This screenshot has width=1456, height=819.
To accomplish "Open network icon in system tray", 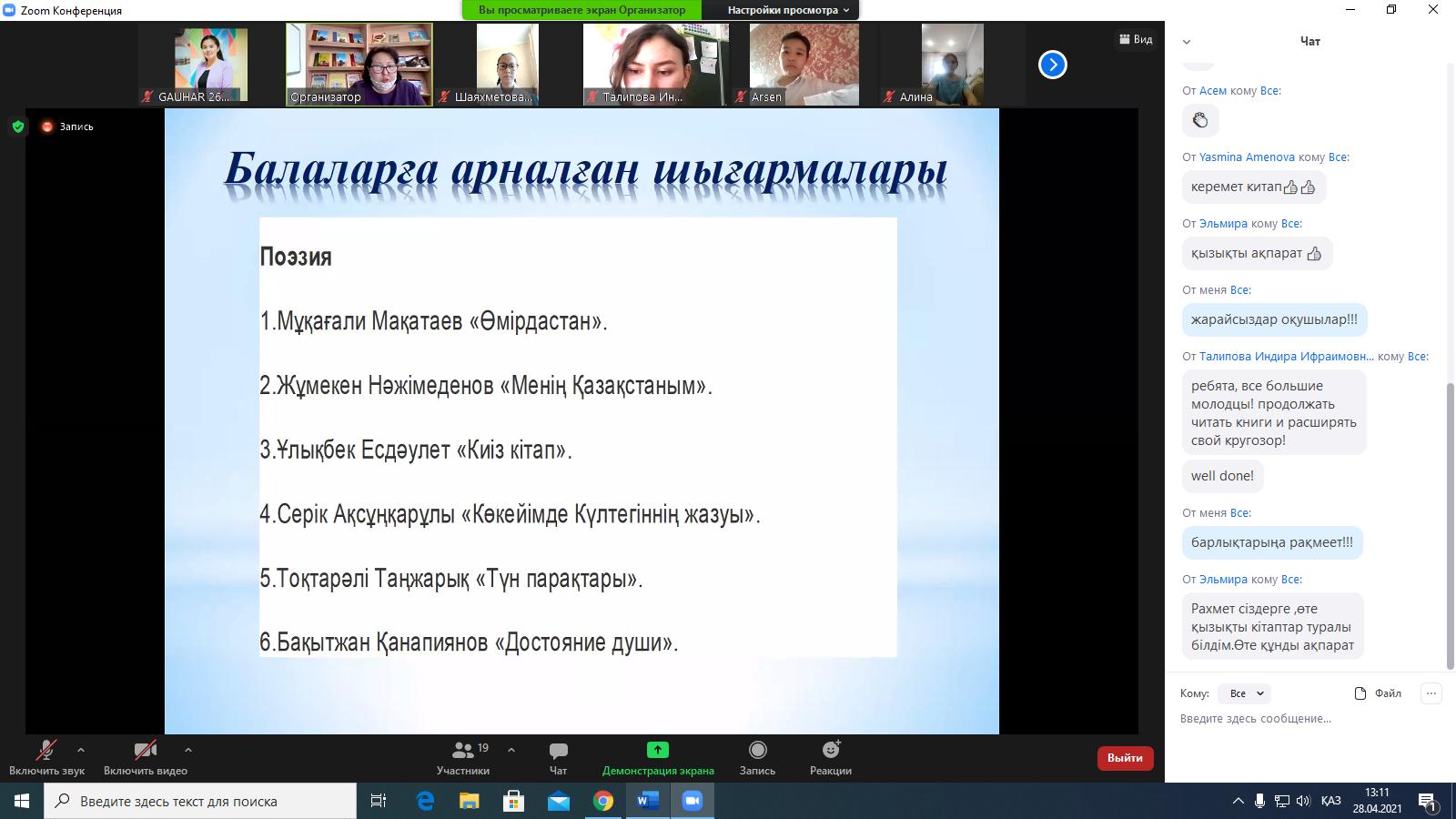I will tap(1281, 801).
